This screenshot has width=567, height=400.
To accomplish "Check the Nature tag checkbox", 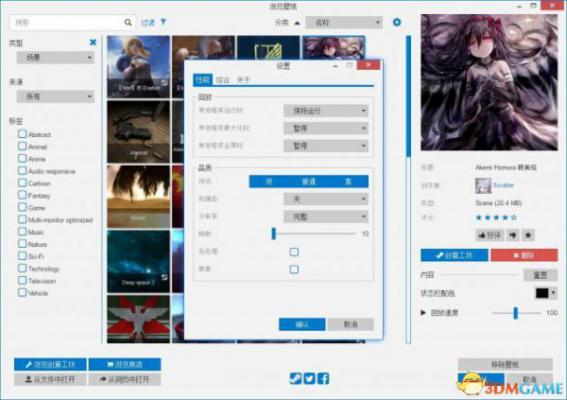I will point(22,244).
